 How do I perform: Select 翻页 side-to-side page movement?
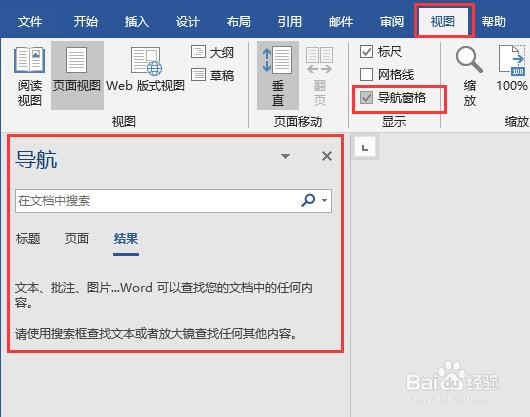(320, 76)
